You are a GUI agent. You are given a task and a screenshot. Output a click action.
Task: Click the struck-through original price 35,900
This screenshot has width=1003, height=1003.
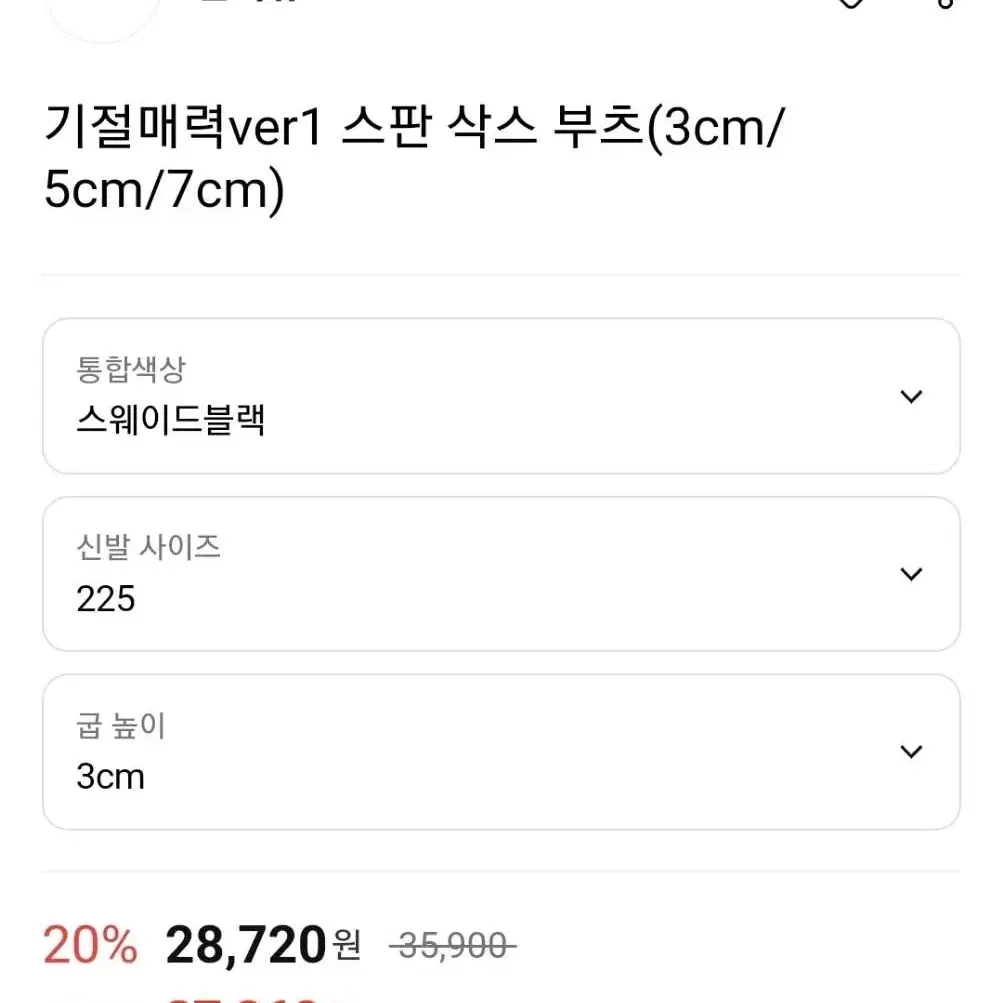point(452,945)
